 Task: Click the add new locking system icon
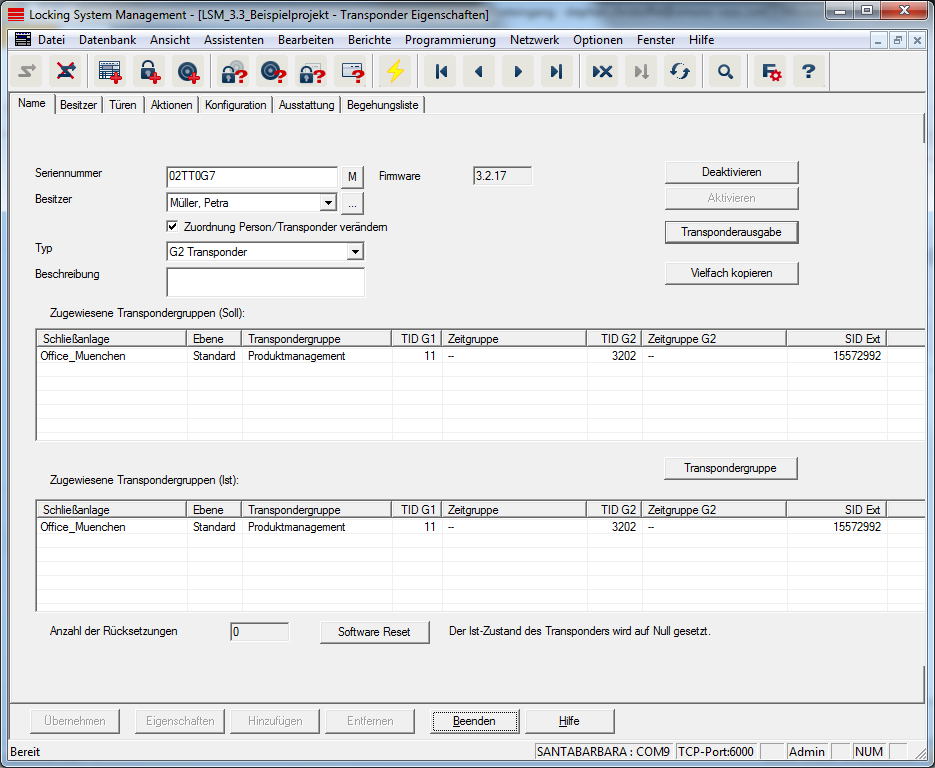click(109, 72)
